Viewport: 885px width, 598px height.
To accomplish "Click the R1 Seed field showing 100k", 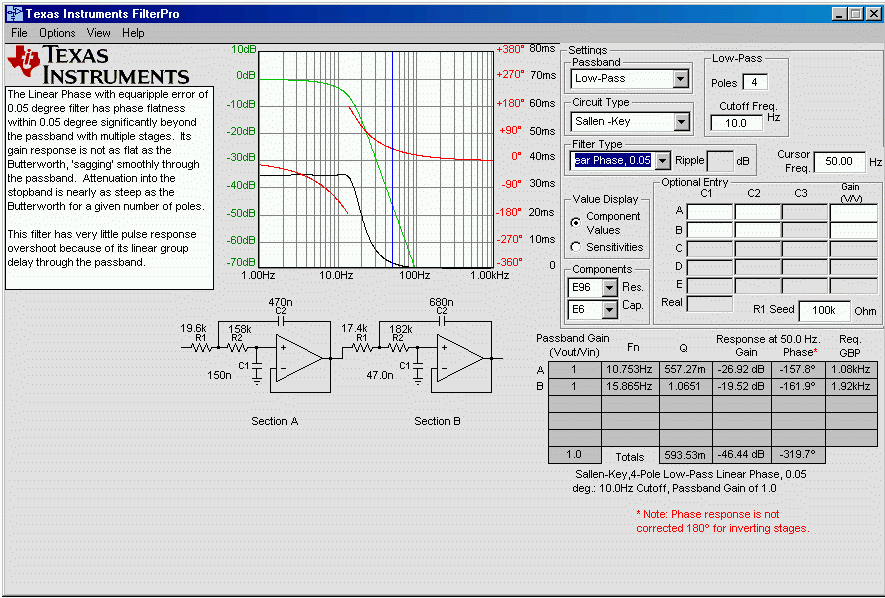I will click(x=824, y=310).
